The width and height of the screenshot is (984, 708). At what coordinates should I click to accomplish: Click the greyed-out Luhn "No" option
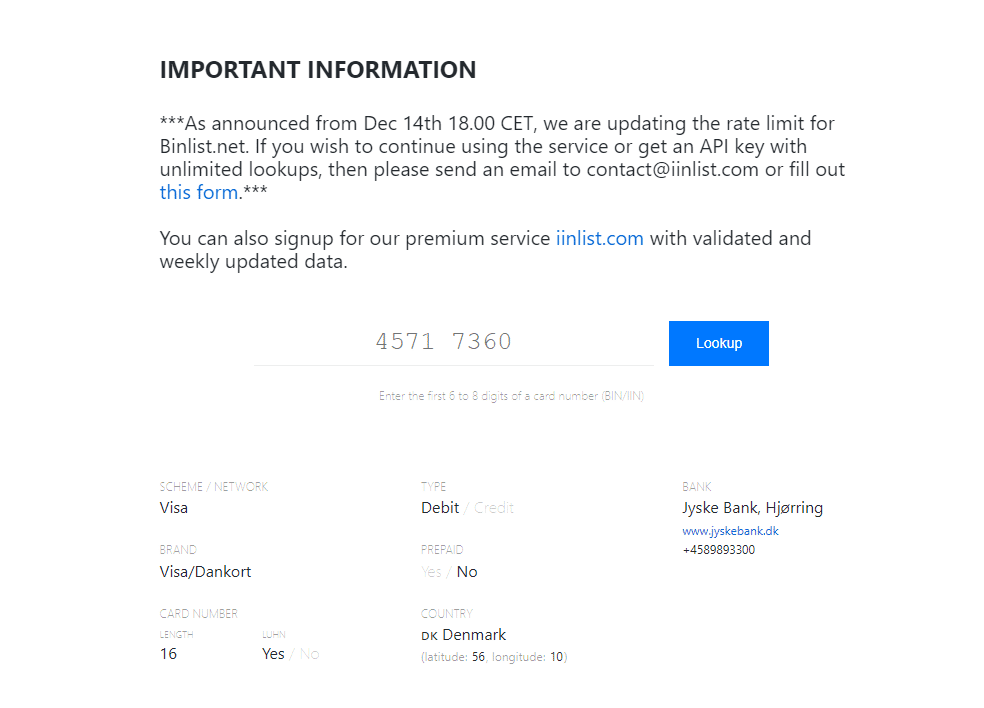[x=309, y=654]
